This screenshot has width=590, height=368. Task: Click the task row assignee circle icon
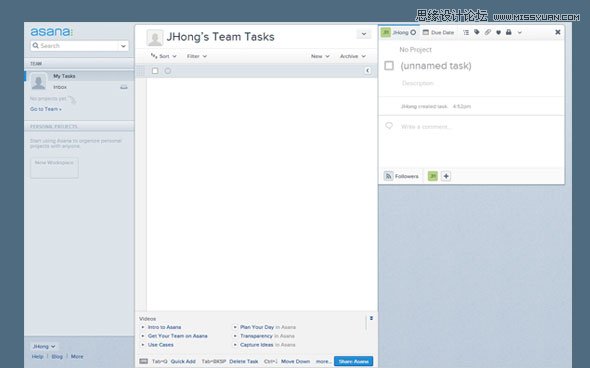click(x=168, y=71)
